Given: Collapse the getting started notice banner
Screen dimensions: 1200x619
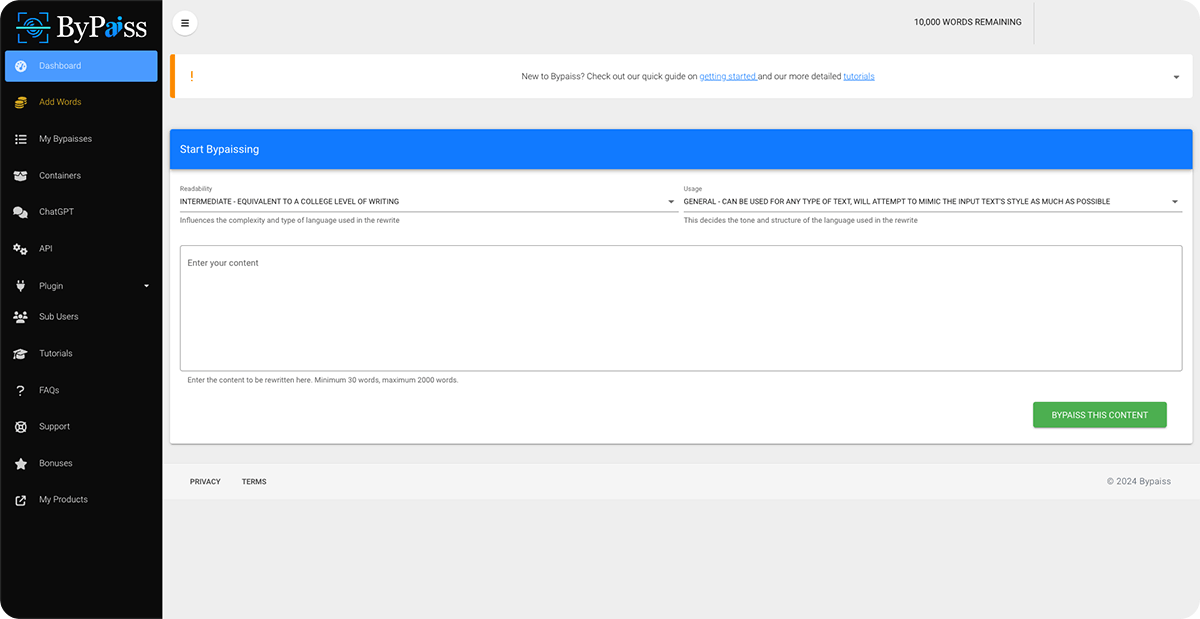Looking at the screenshot, I should click(1176, 77).
